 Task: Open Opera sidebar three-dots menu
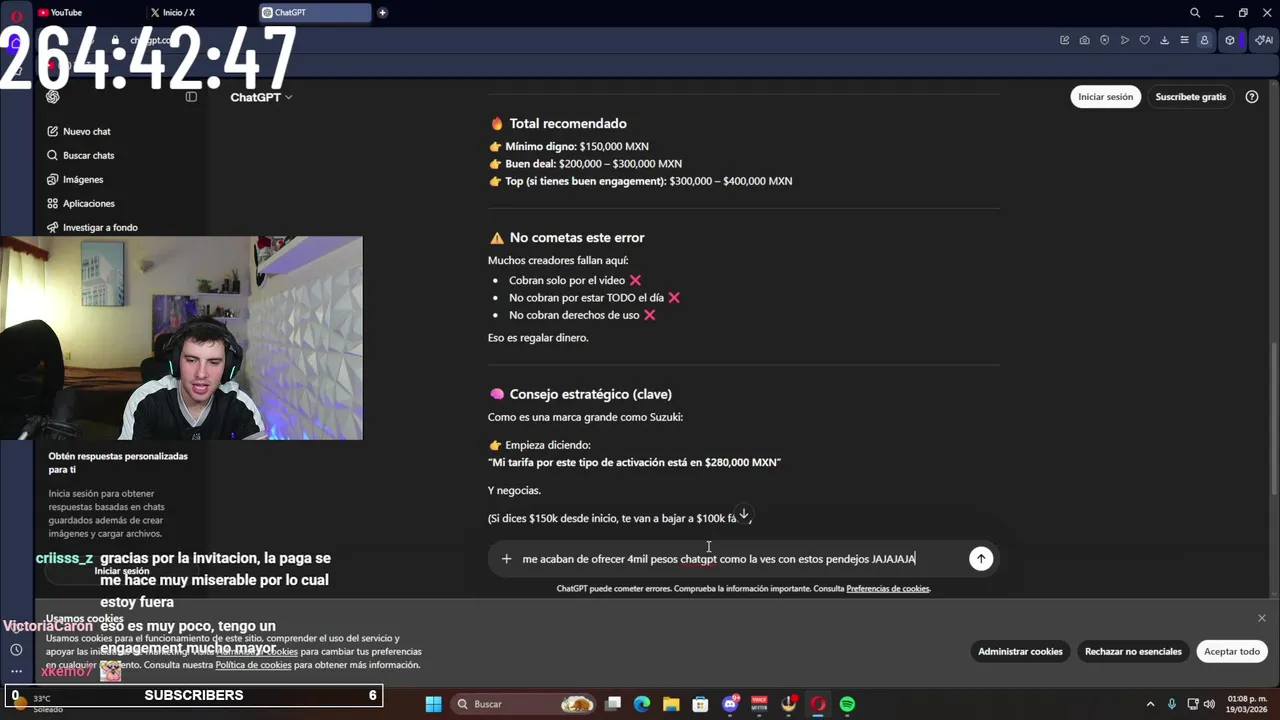[x=16, y=671]
